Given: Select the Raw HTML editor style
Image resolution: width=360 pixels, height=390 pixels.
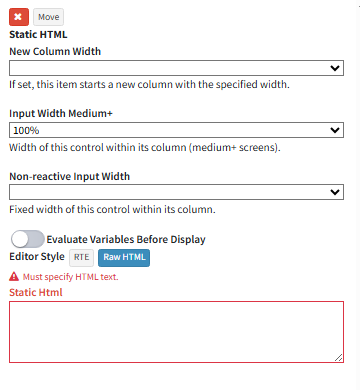Looking at the screenshot, I should tap(124, 257).
